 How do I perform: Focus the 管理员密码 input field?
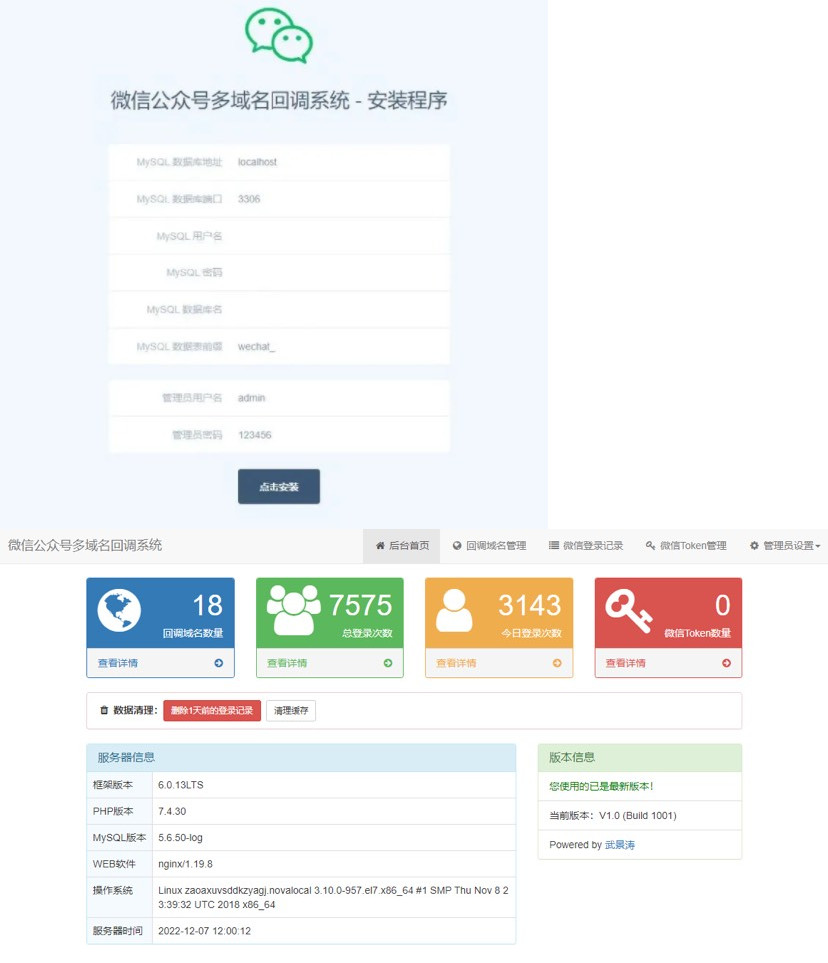338,435
